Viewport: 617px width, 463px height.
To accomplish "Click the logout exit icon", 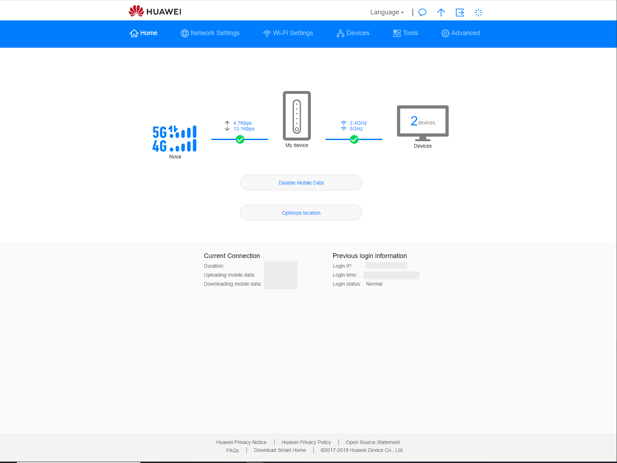I will (x=460, y=12).
